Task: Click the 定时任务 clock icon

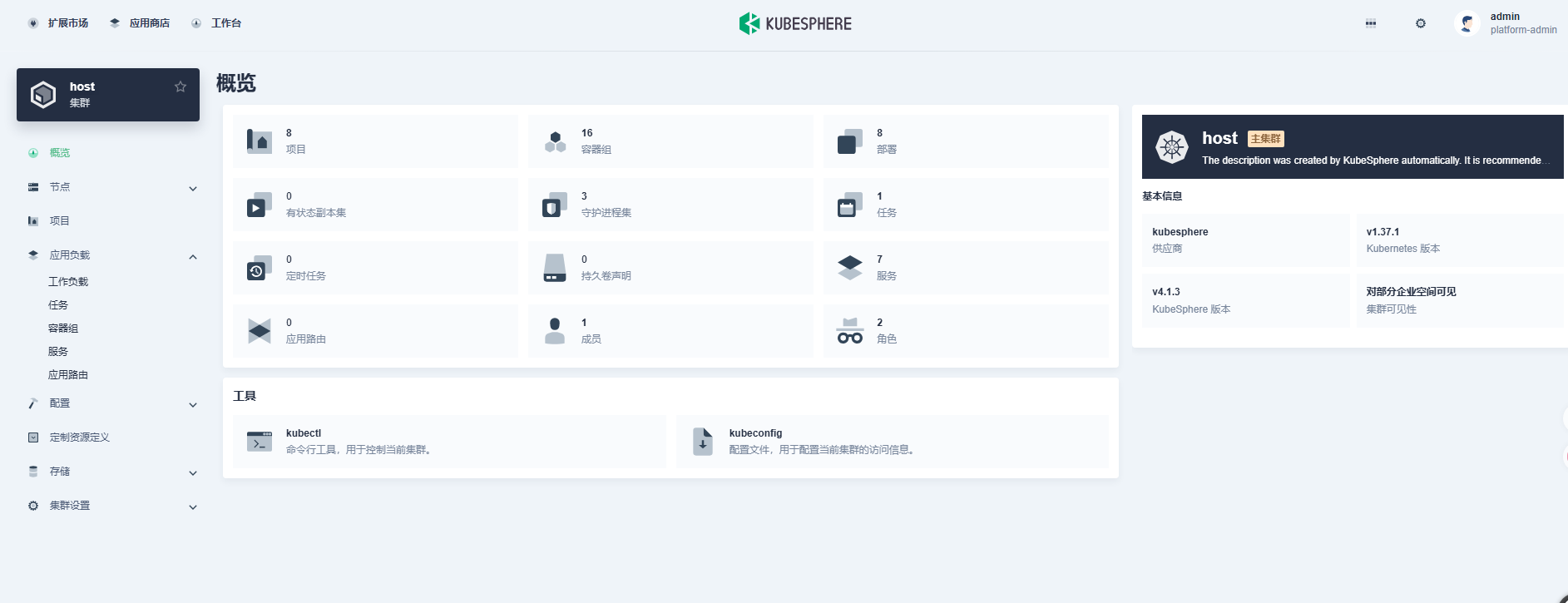Action: (260, 268)
